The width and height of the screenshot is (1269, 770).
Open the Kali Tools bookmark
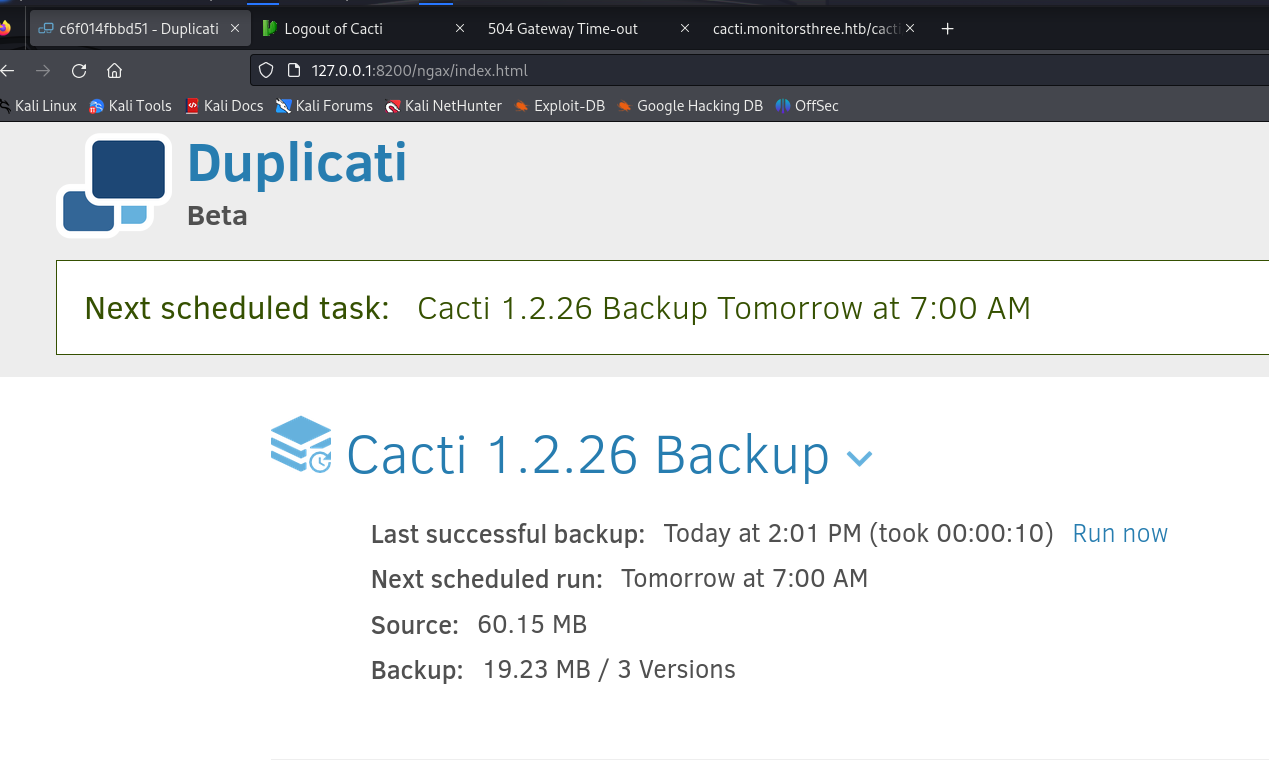click(130, 106)
